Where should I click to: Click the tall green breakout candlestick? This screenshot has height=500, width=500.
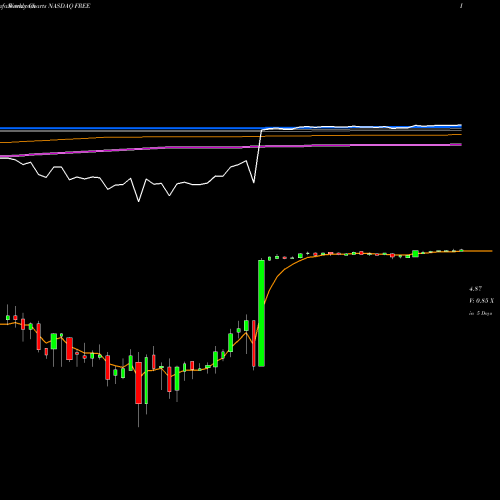[261, 313]
